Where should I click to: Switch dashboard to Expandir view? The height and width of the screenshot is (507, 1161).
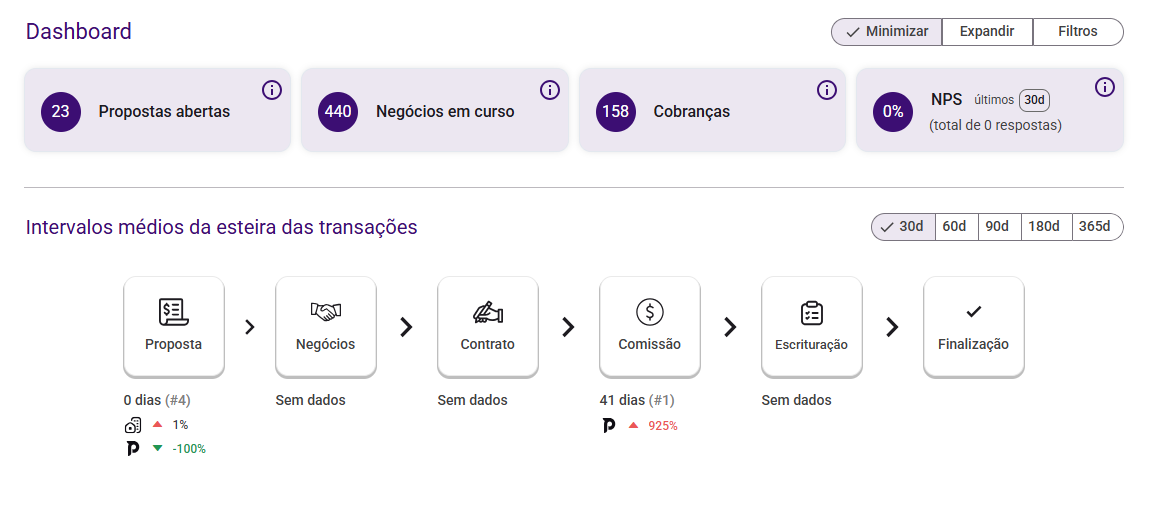point(987,32)
